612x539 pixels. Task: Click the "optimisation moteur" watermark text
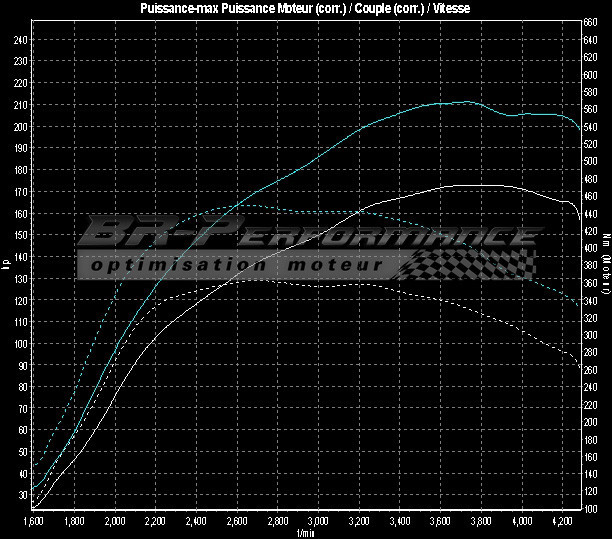point(235,266)
